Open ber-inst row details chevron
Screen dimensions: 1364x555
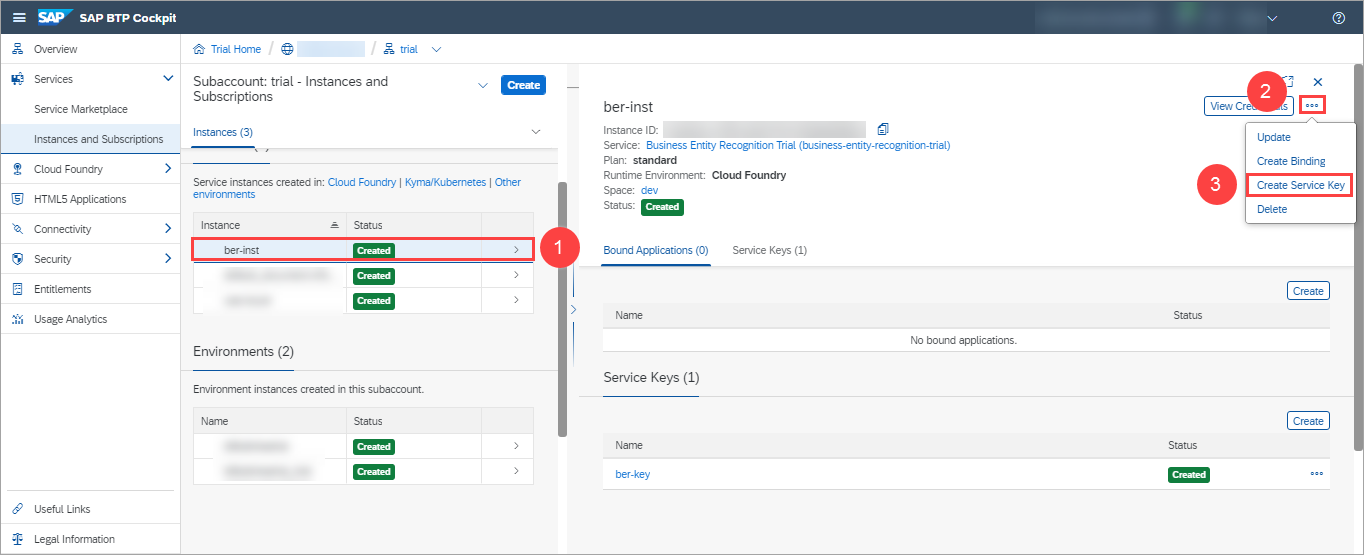point(516,250)
